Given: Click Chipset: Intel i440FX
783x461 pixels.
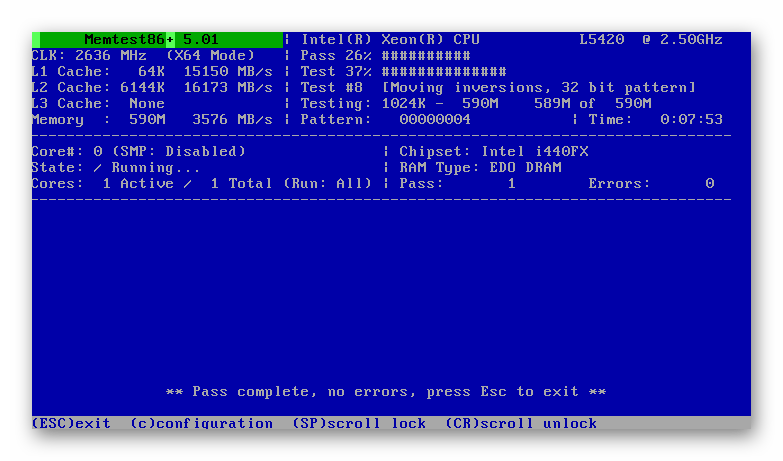Looking at the screenshot, I should 494,151.
